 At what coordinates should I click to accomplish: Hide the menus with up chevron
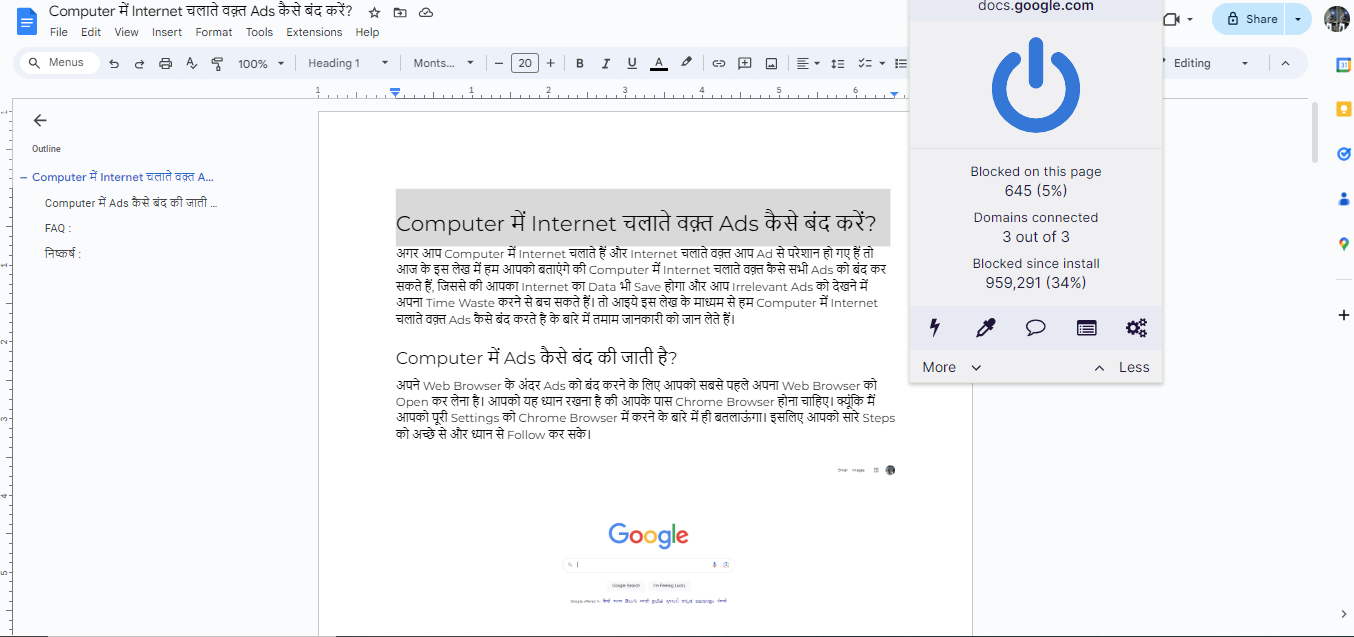click(x=1285, y=63)
